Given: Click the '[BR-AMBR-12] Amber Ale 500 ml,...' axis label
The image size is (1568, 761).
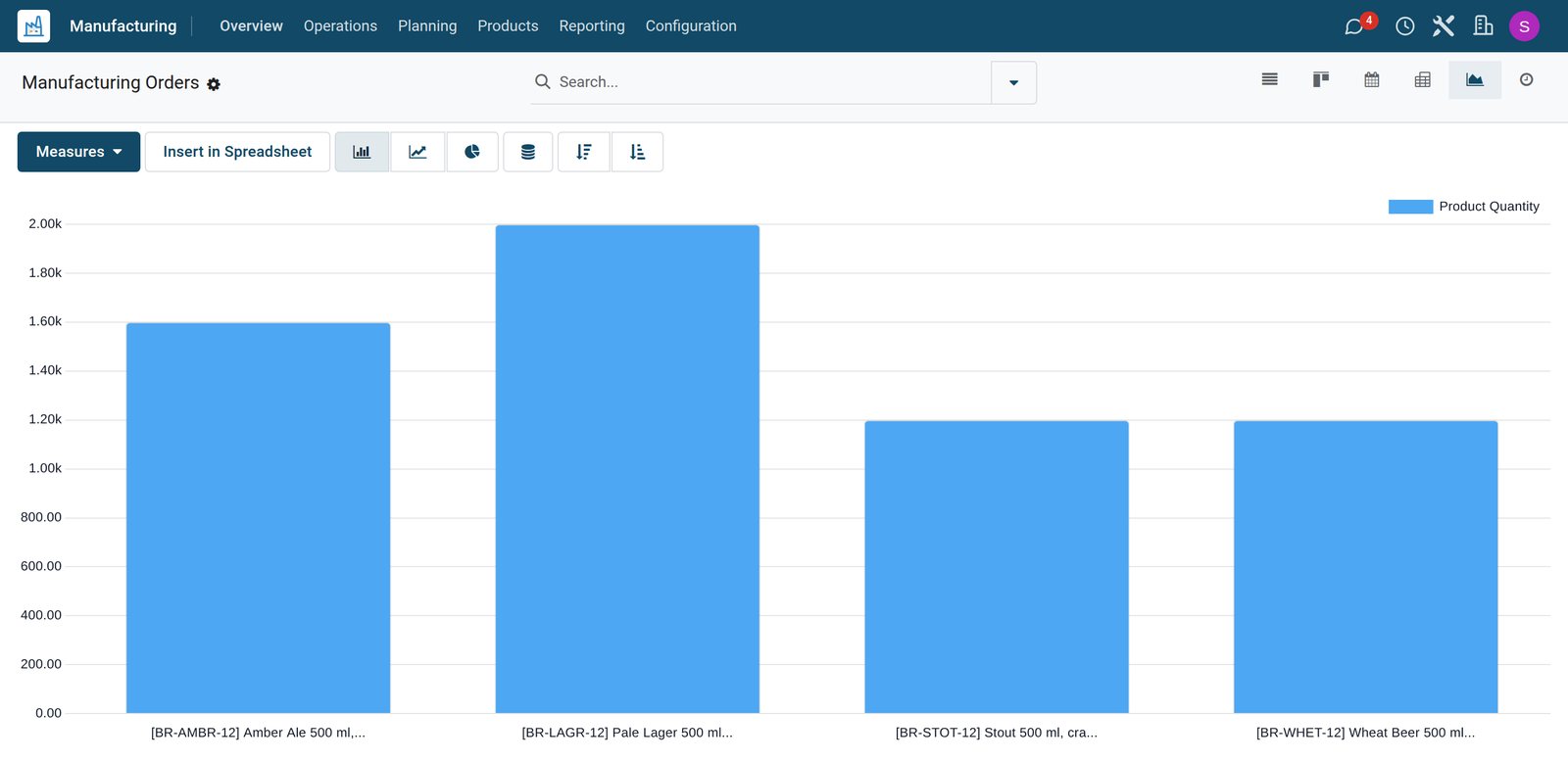Looking at the screenshot, I should tap(258, 733).
